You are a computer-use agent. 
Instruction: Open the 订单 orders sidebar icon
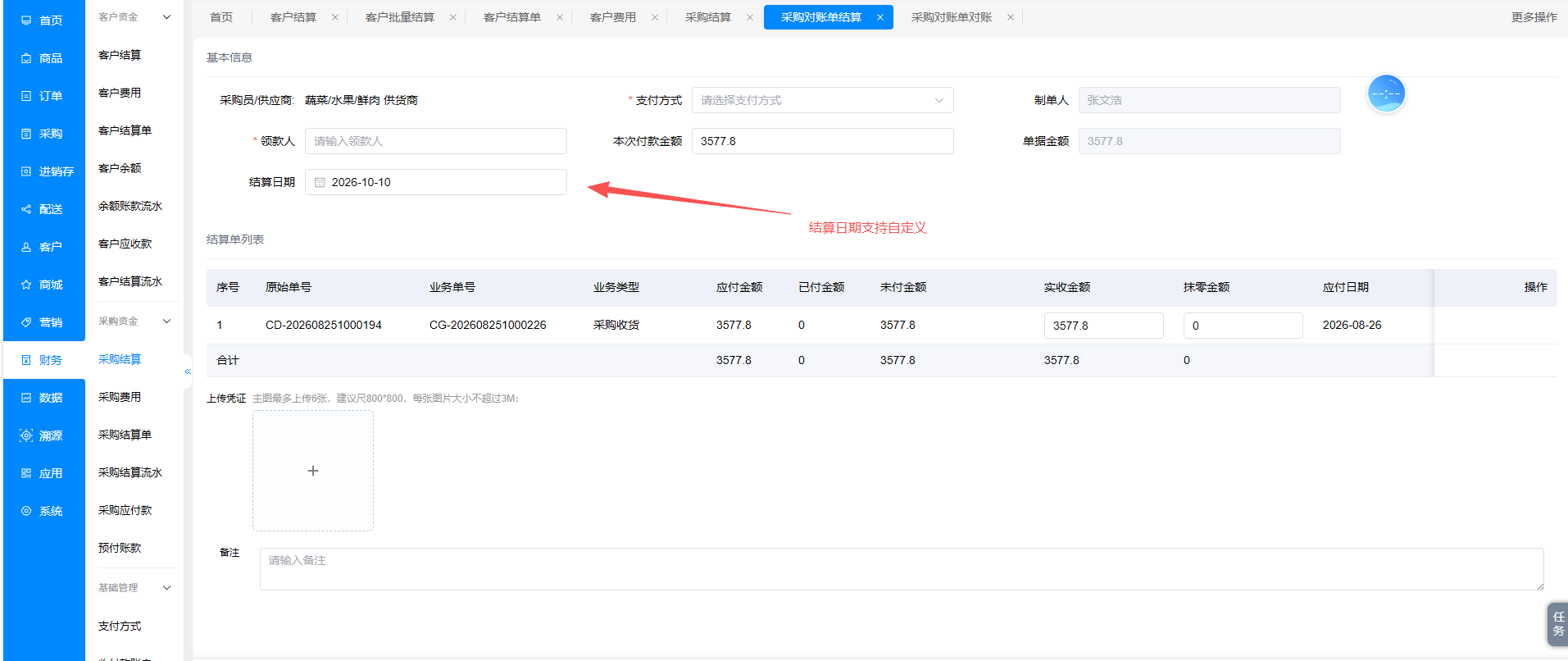pyautogui.click(x=26, y=96)
